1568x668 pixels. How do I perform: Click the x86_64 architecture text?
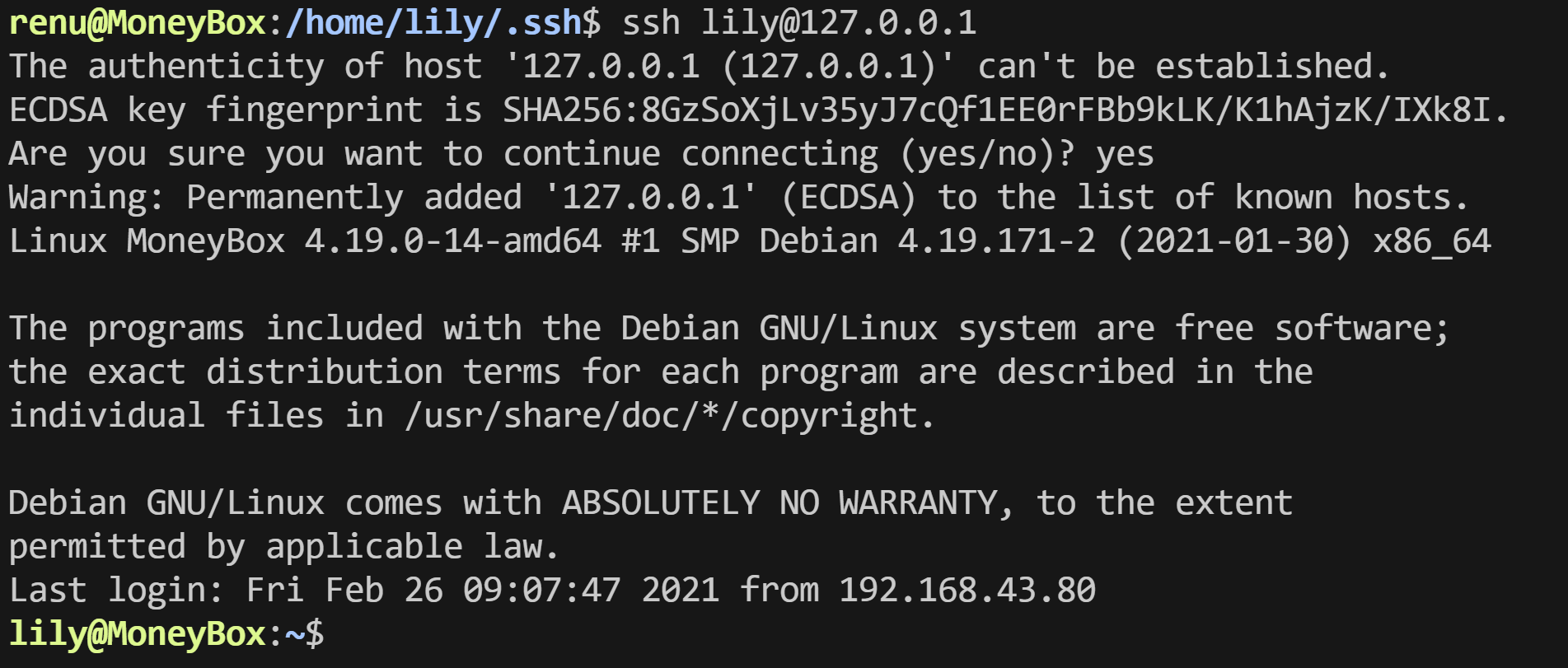[x=1432, y=241]
